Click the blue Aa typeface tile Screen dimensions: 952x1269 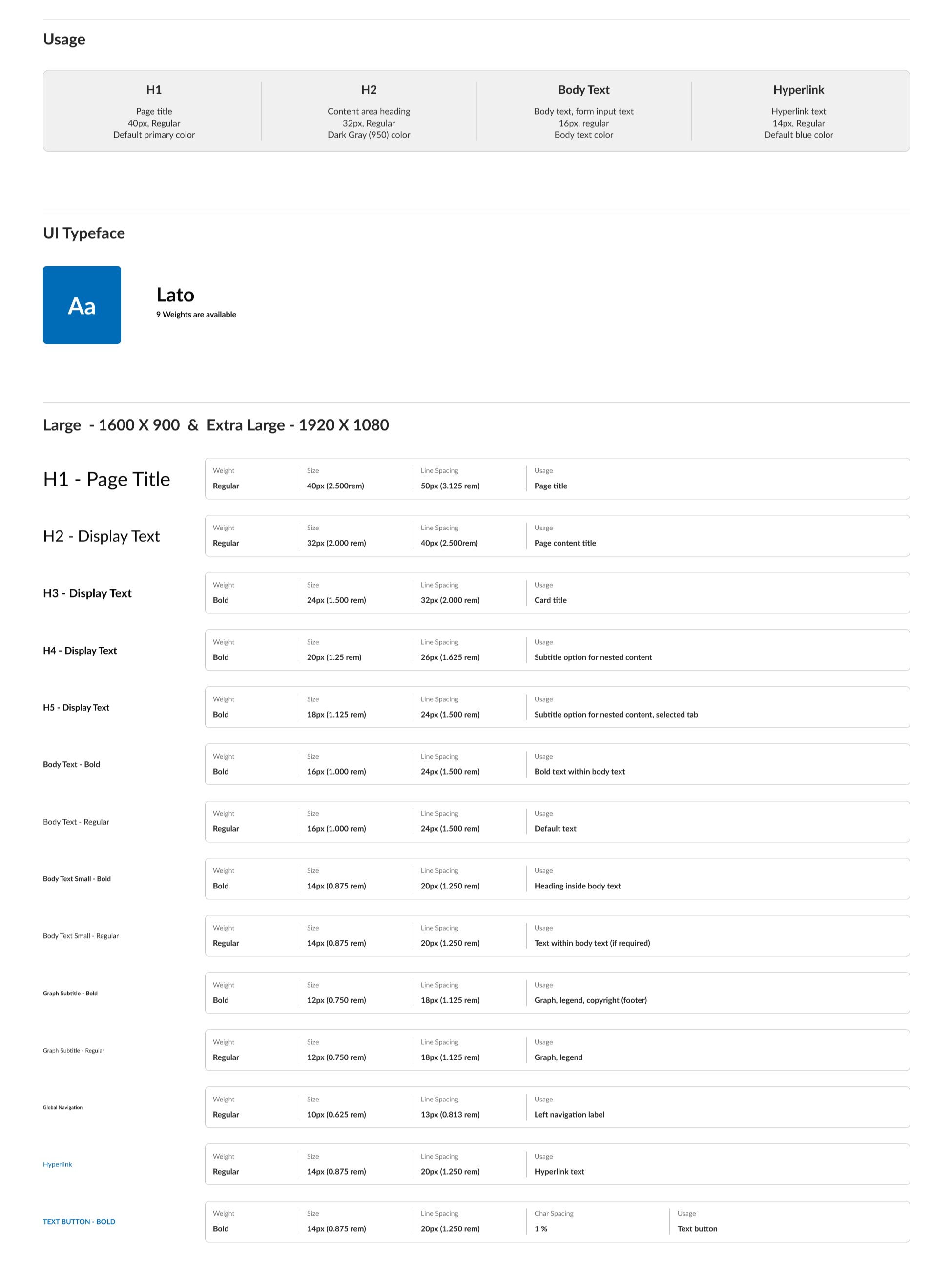pos(82,305)
